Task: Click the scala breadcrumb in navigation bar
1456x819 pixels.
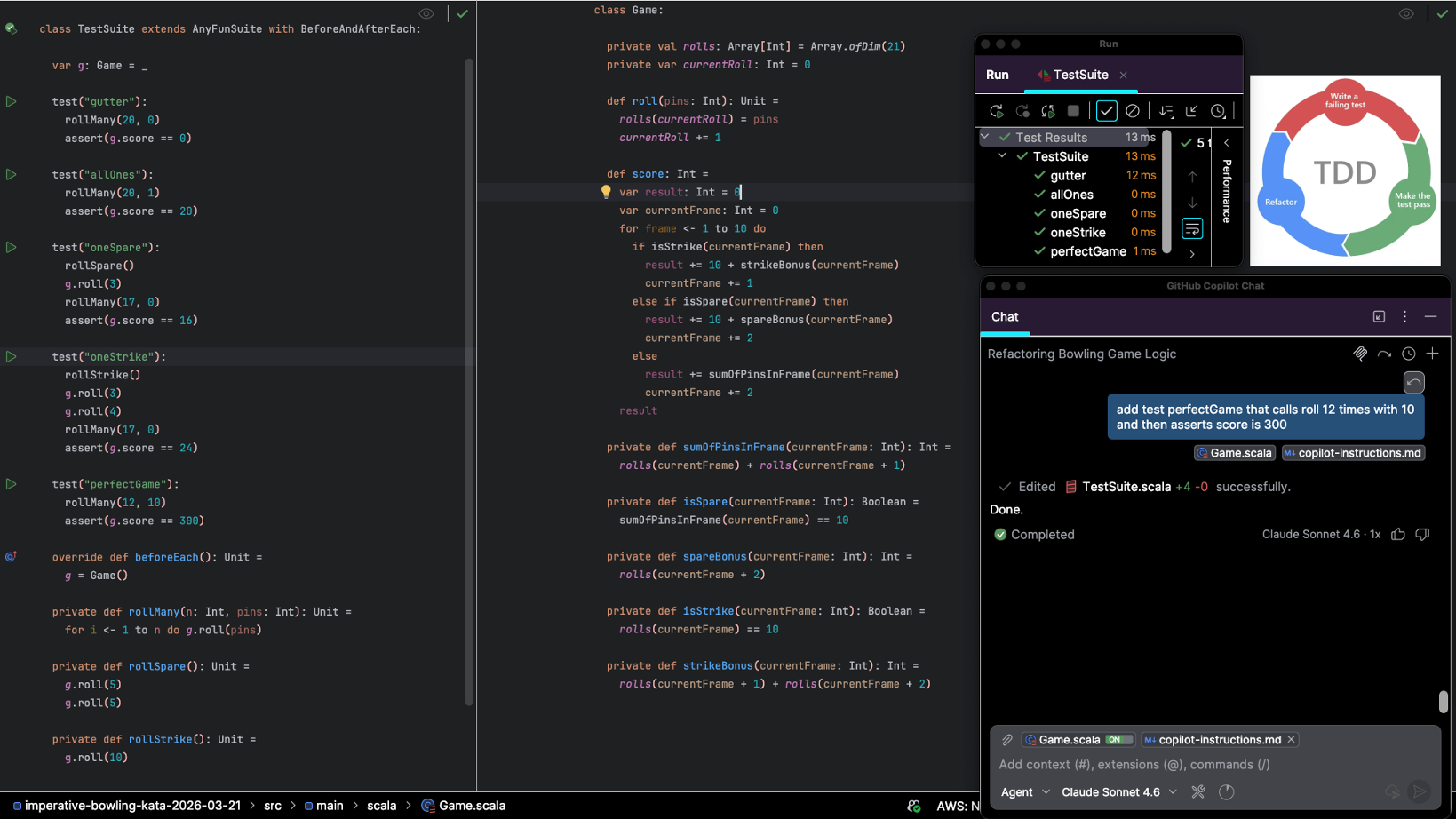Action: 381,806
